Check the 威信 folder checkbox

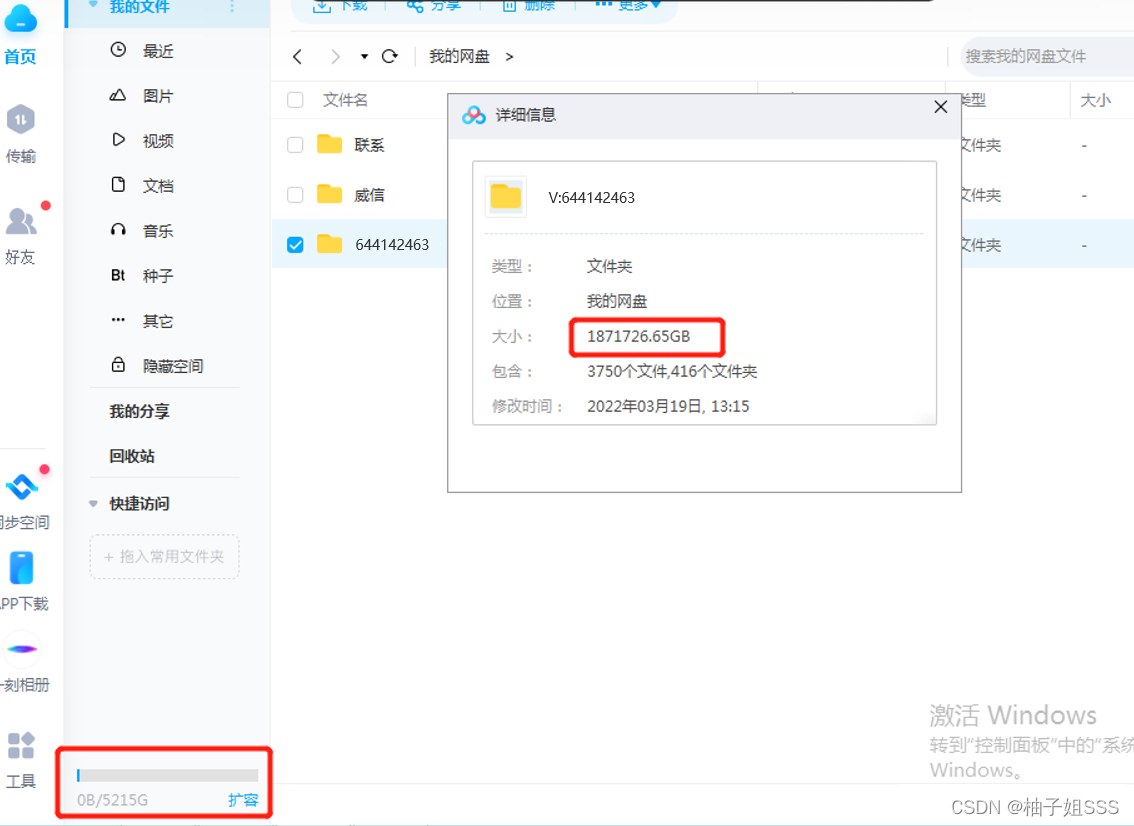(295, 195)
